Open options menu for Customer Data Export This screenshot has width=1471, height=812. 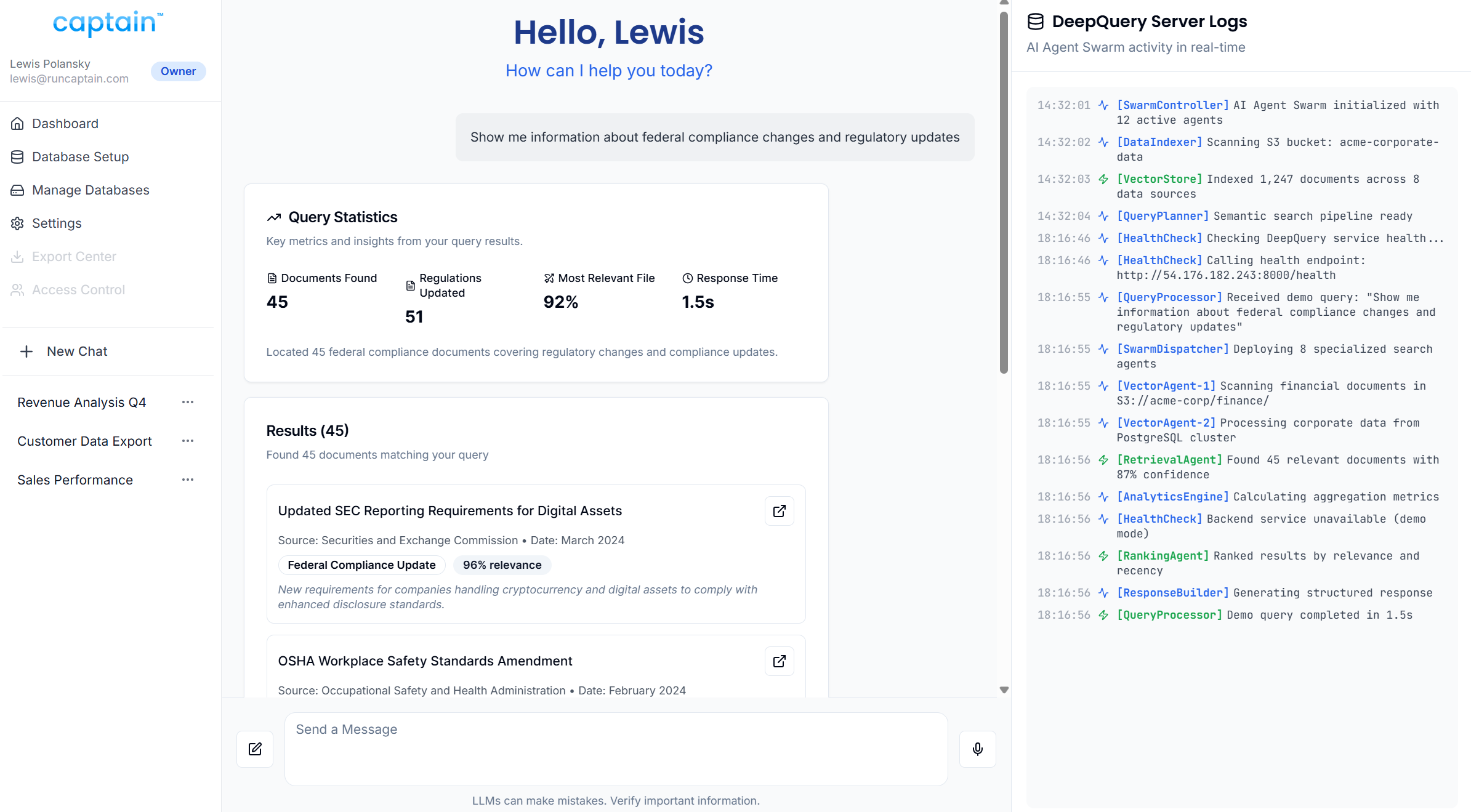[x=188, y=441]
